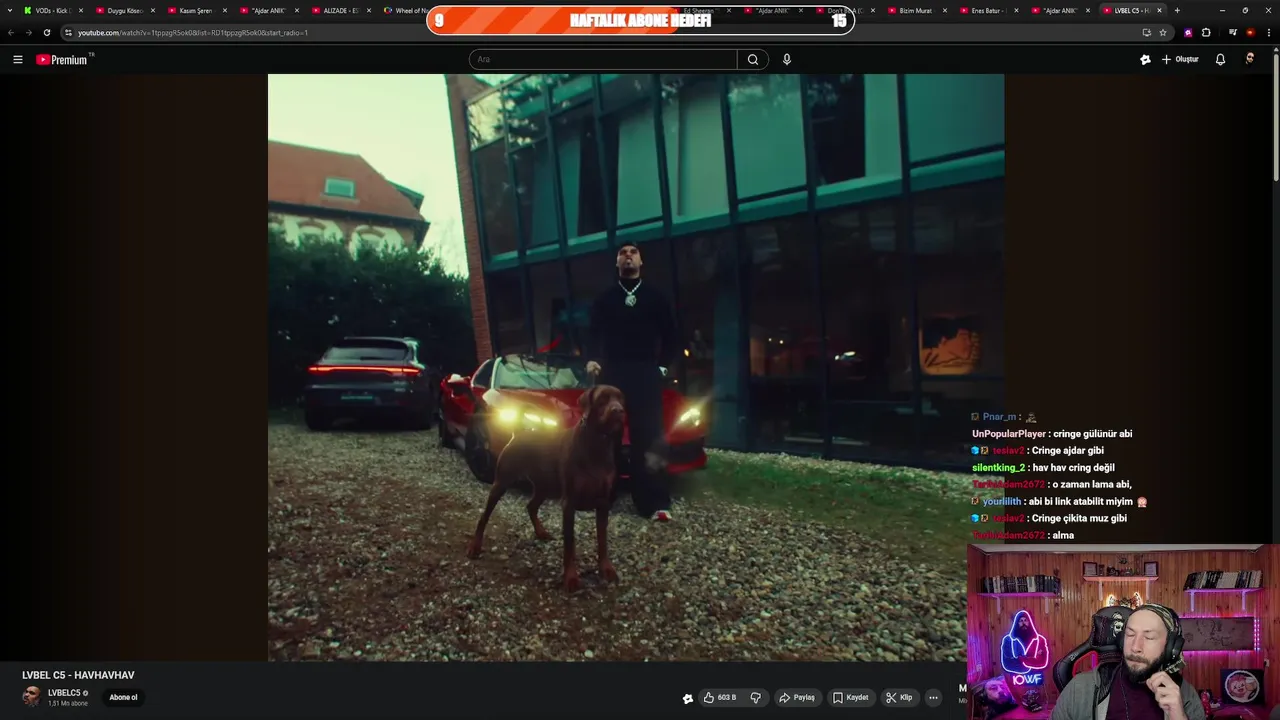Subscribe using the Abone ol button
Screen dimensions: 1280x720
pyautogui.click(x=123, y=697)
